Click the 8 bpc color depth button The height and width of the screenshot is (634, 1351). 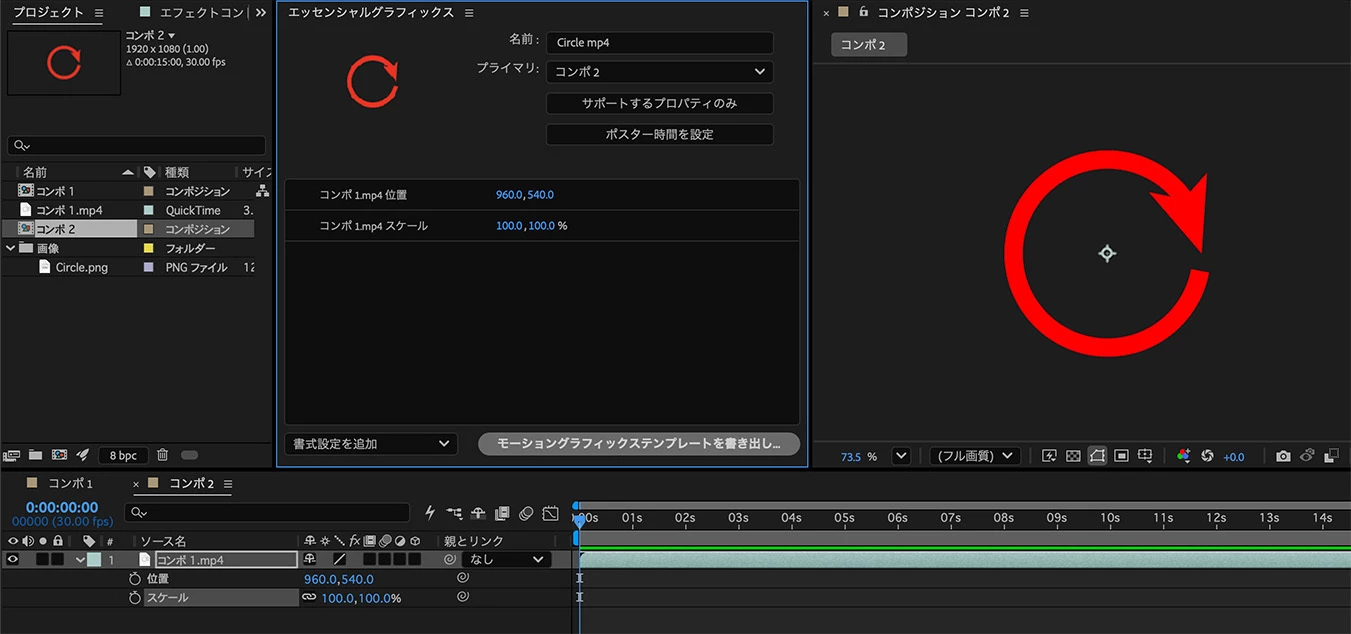(123, 455)
